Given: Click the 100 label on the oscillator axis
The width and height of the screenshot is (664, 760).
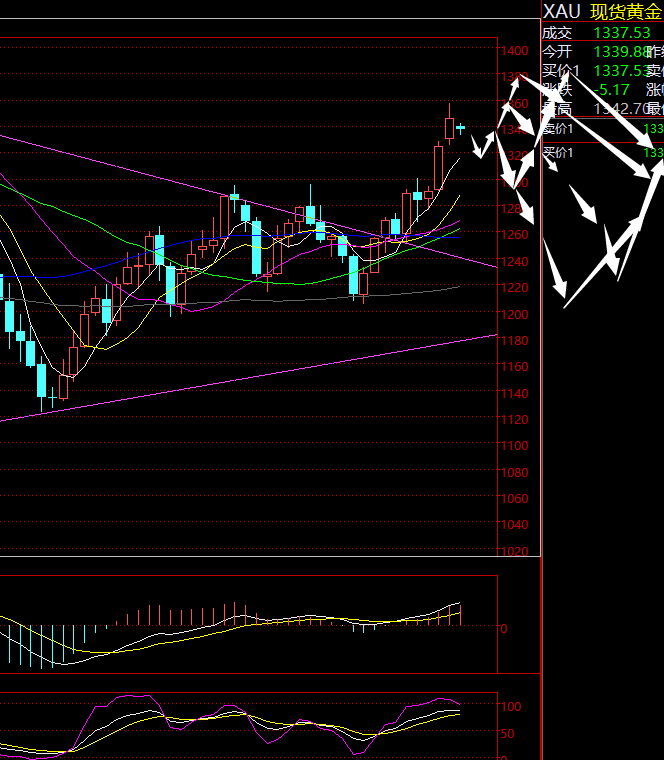Looking at the screenshot, I should click(x=511, y=707).
